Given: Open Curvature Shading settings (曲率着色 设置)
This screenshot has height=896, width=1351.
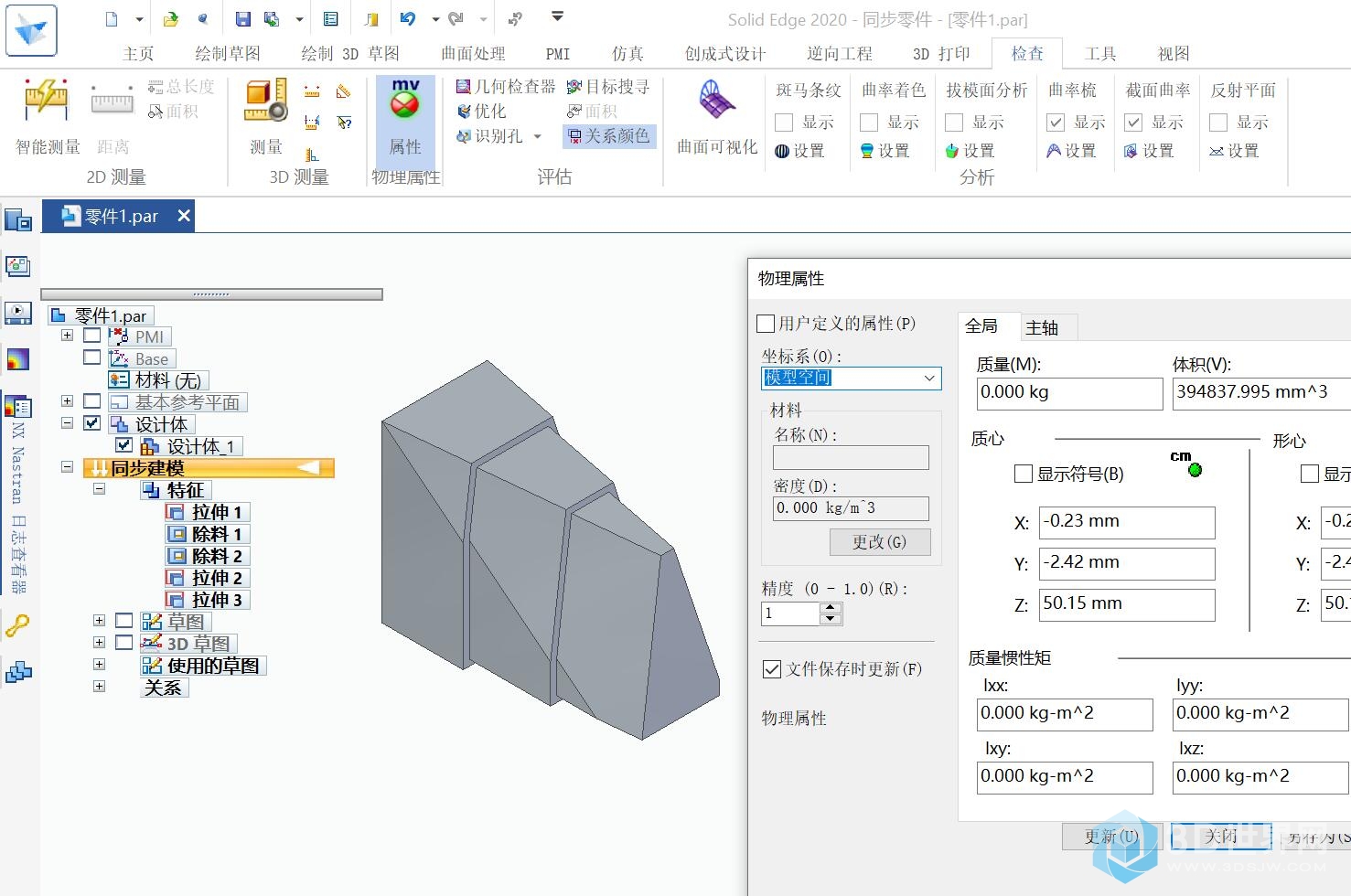Looking at the screenshot, I should point(885,151).
